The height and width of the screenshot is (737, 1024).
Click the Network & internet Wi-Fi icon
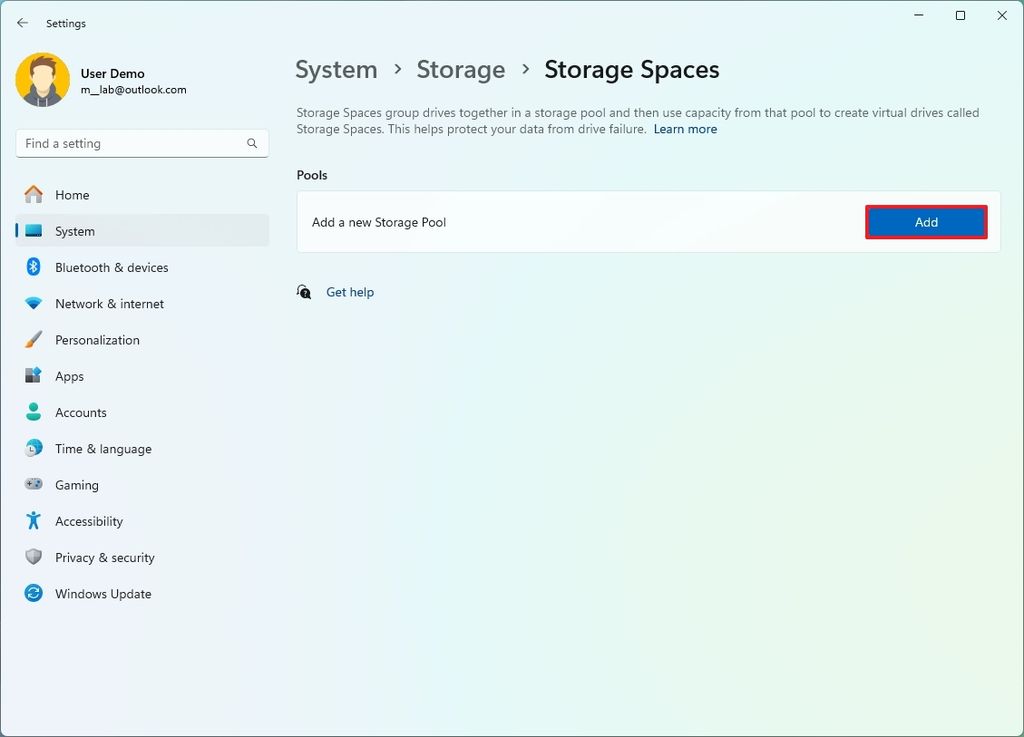pos(34,304)
